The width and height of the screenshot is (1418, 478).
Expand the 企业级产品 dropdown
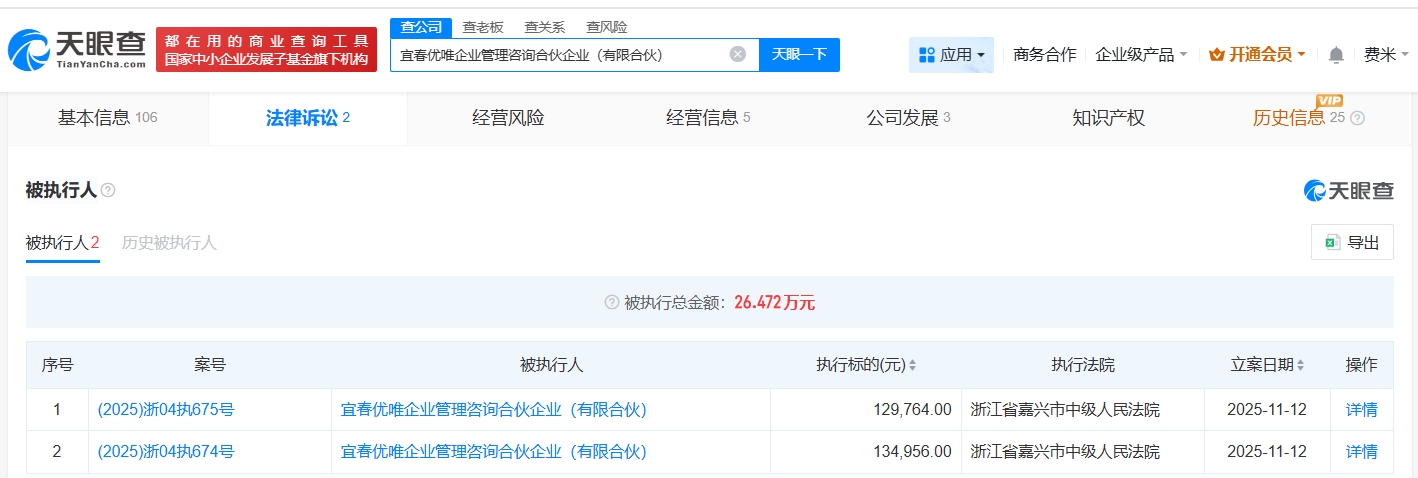point(1141,55)
